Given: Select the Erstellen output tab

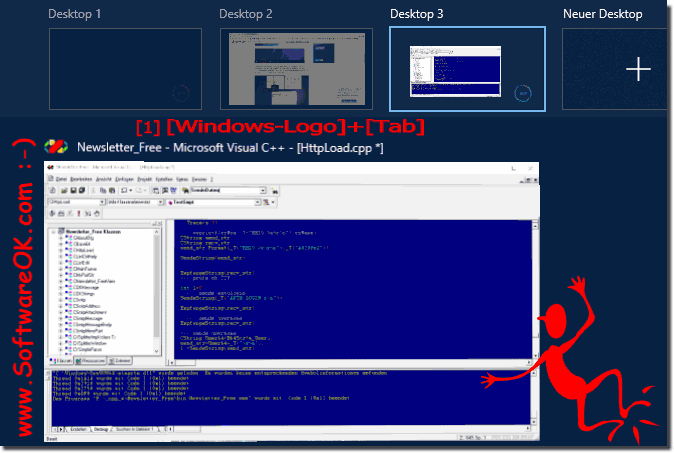Looking at the screenshot, I should click(x=78, y=429).
